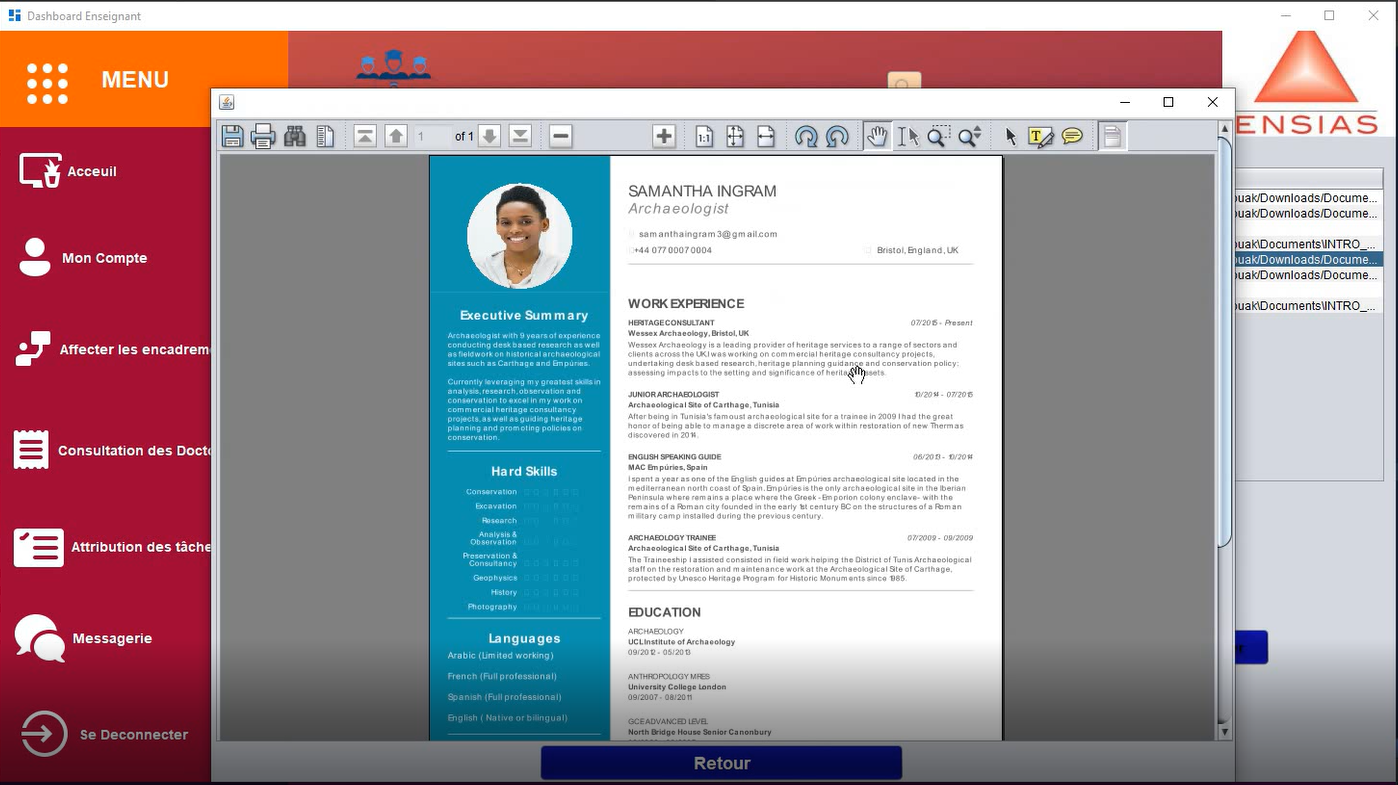Minimize the PDF viewer window
The image size is (1398, 785).
click(x=1125, y=102)
